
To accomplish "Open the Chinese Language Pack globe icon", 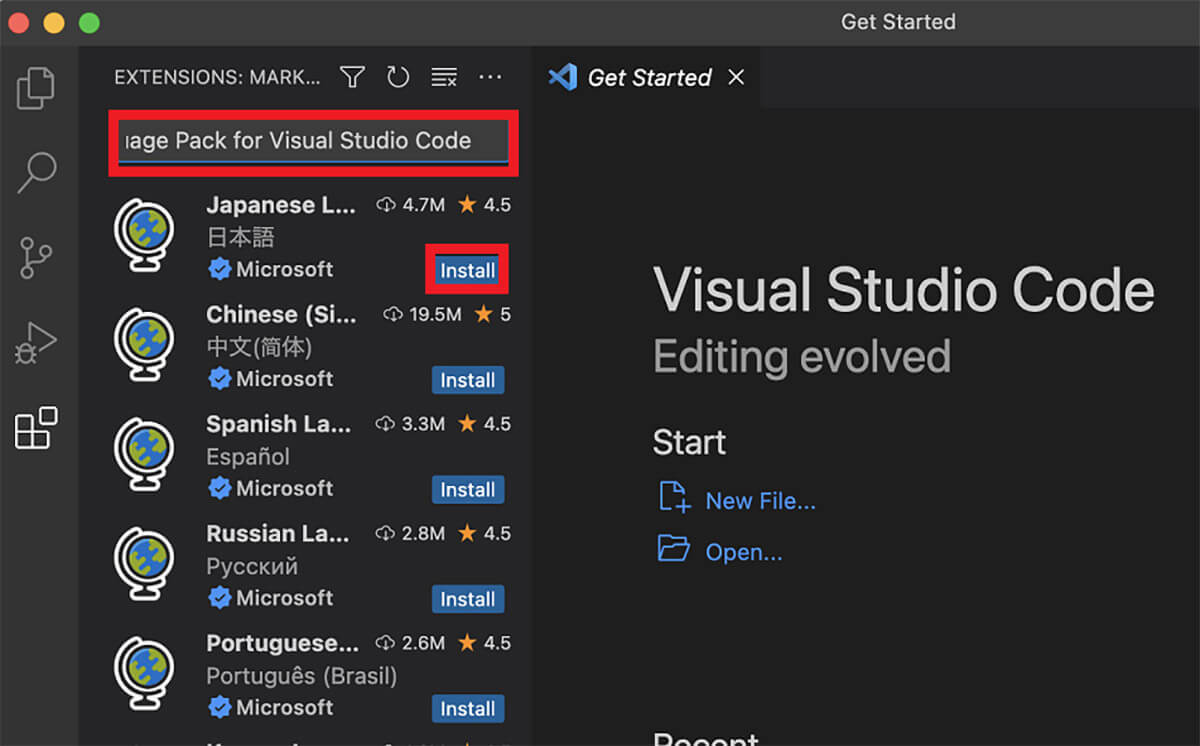I will click(x=144, y=346).
